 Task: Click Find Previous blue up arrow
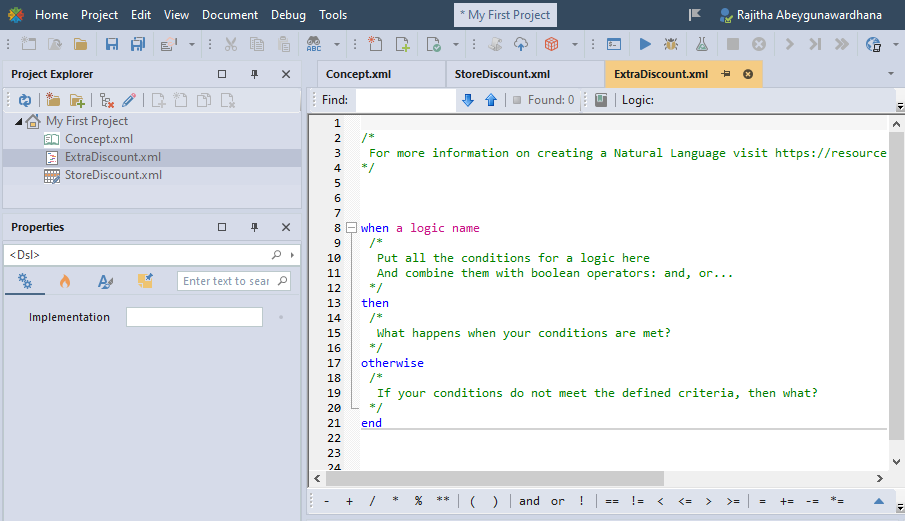(x=491, y=100)
